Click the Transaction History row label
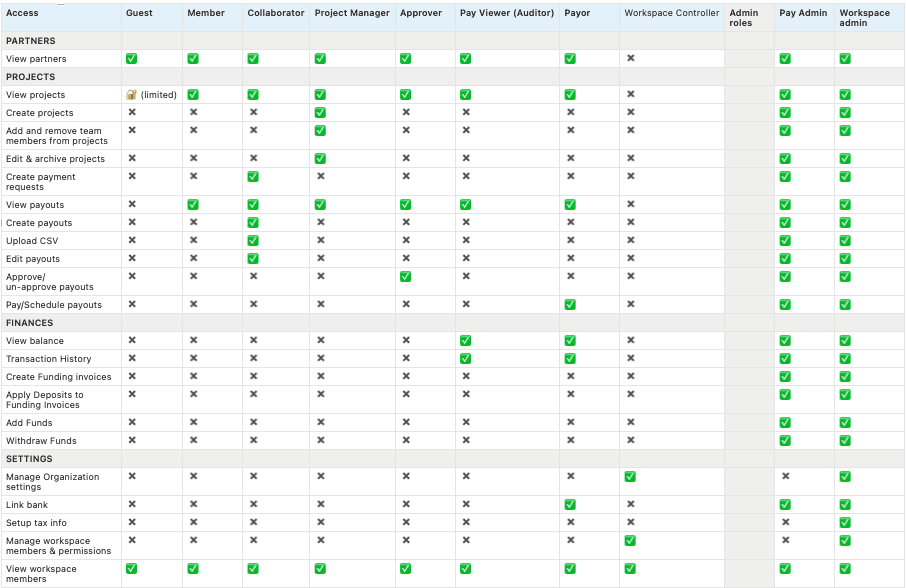The width and height of the screenshot is (906, 588). click(49, 359)
